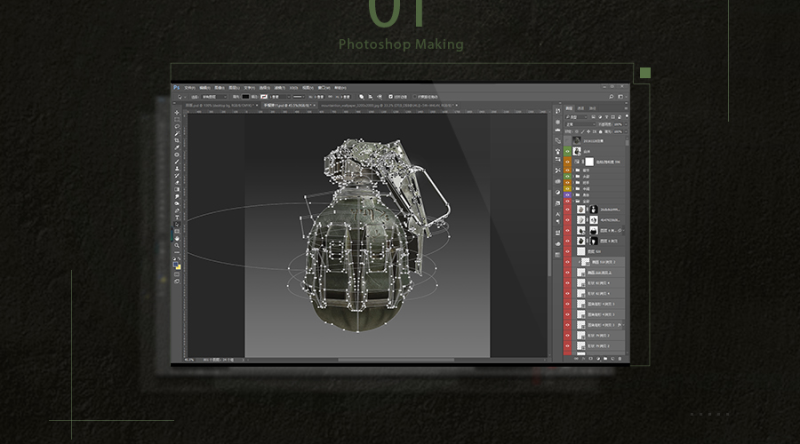
Task: Toggle visibility of the top hidden layer
Action: tap(566, 139)
